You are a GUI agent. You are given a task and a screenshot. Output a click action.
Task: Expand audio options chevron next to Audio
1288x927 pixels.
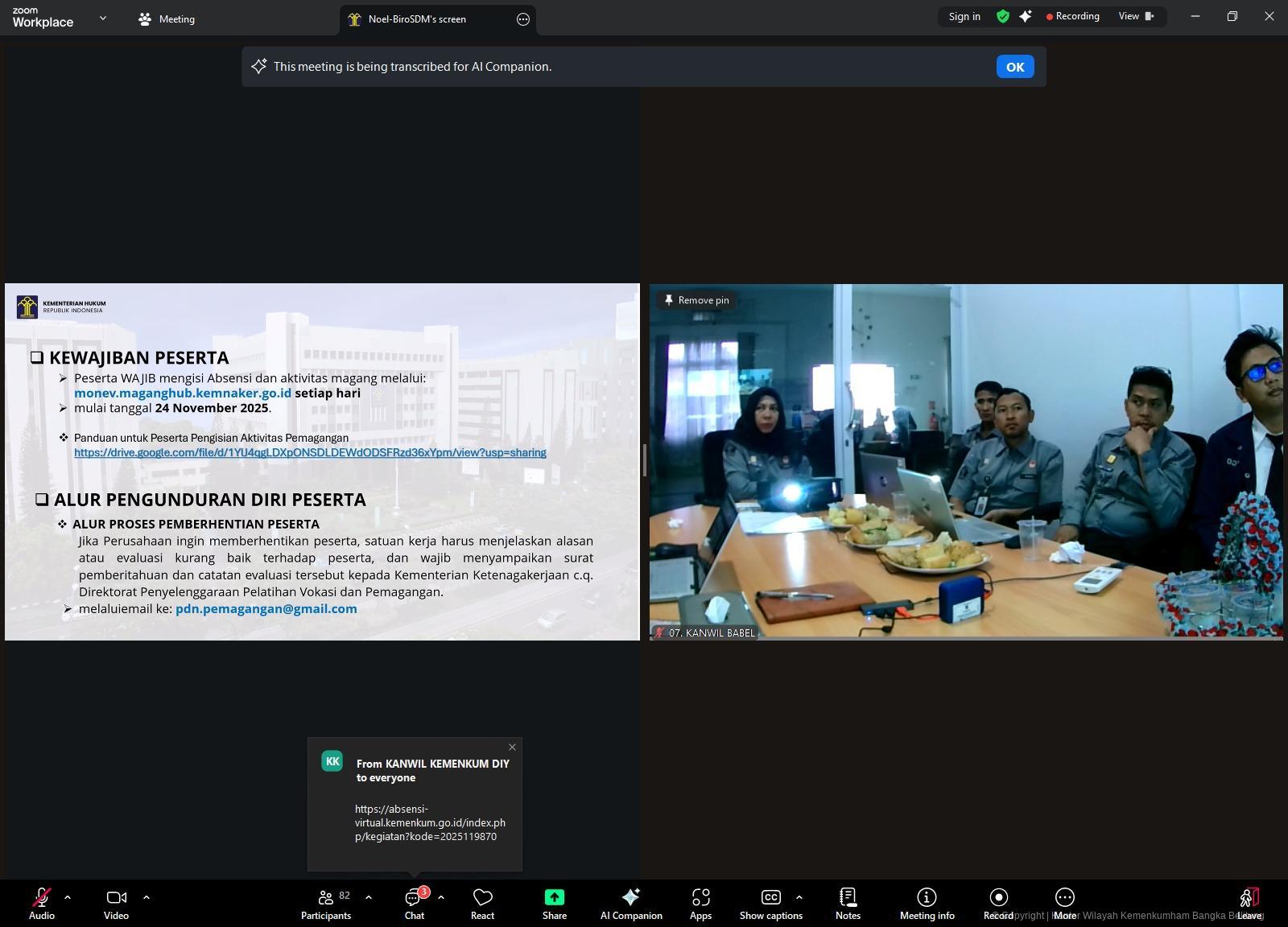pos(68,896)
